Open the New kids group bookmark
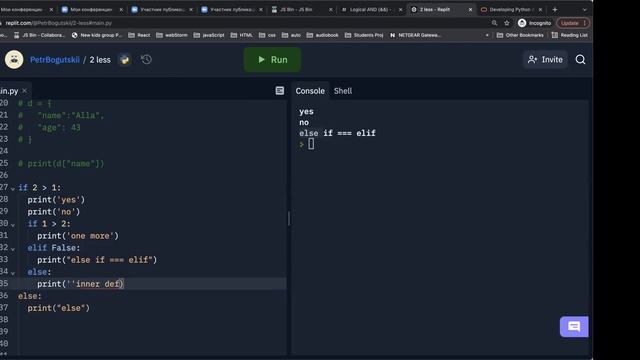Viewport: 640px width, 360px height. pos(97,35)
